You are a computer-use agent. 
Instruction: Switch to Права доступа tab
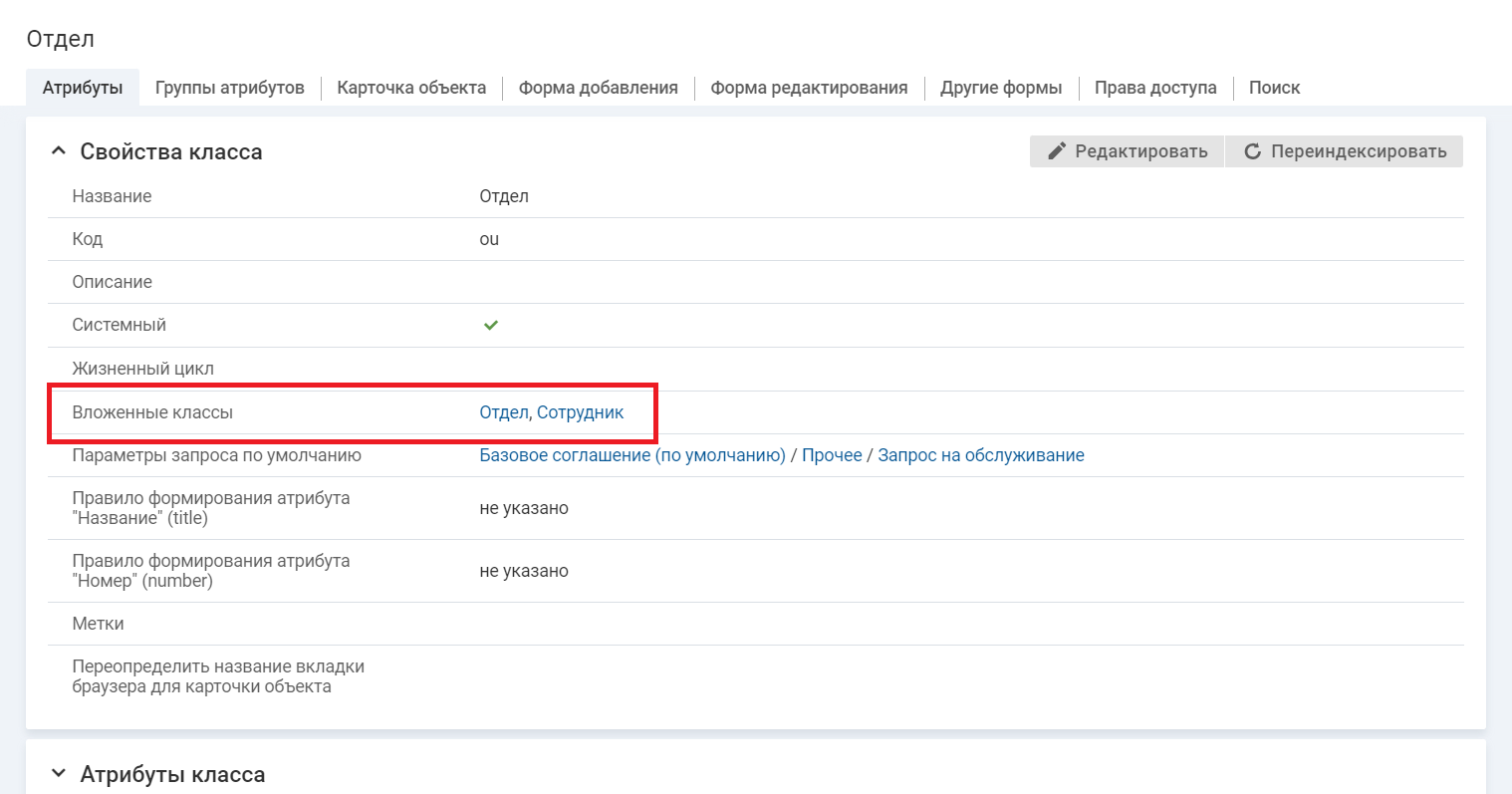click(x=1155, y=88)
